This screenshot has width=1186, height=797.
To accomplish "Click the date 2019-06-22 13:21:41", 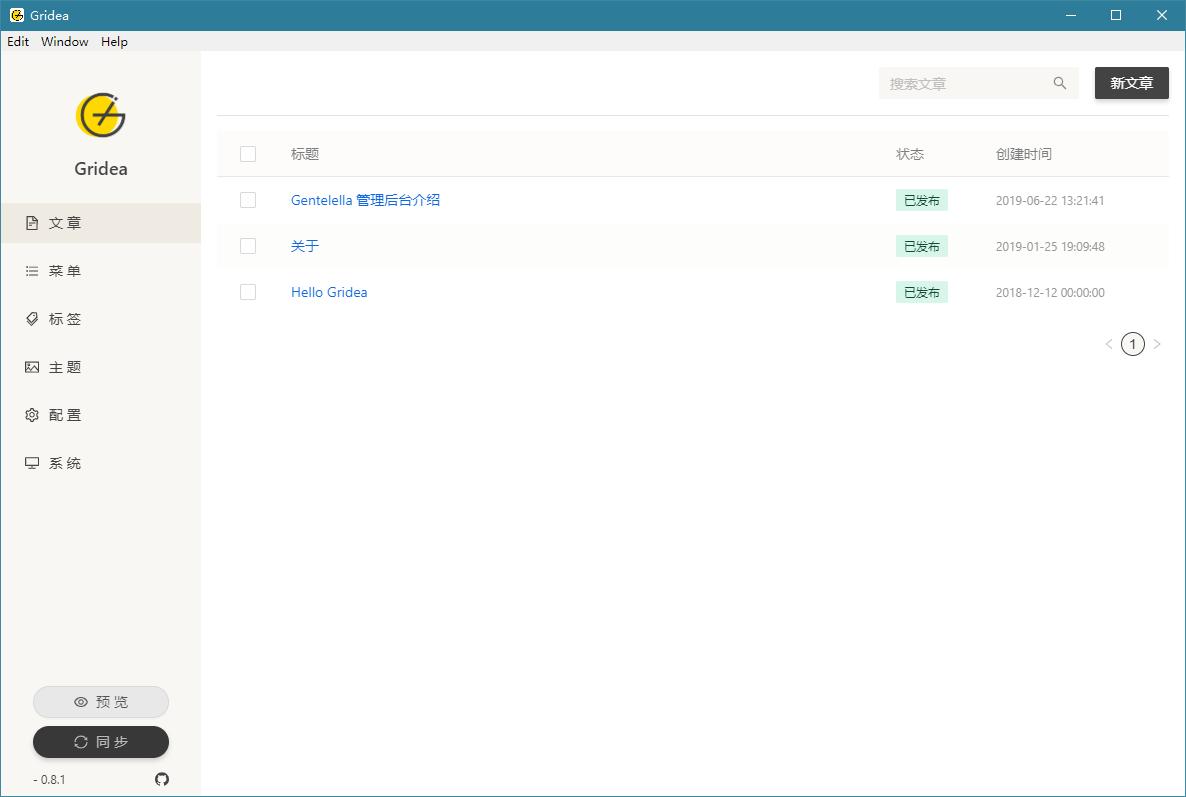I will 1050,200.
